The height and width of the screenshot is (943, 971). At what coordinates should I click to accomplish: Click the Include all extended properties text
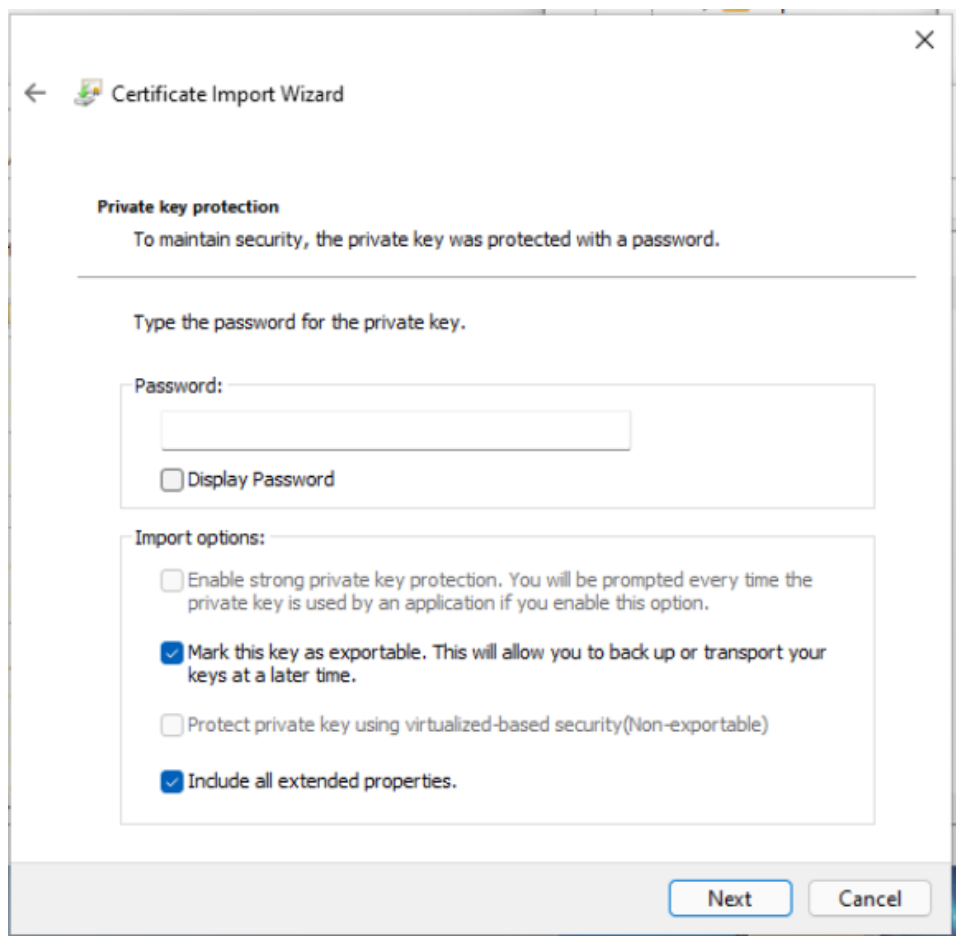[322, 781]
